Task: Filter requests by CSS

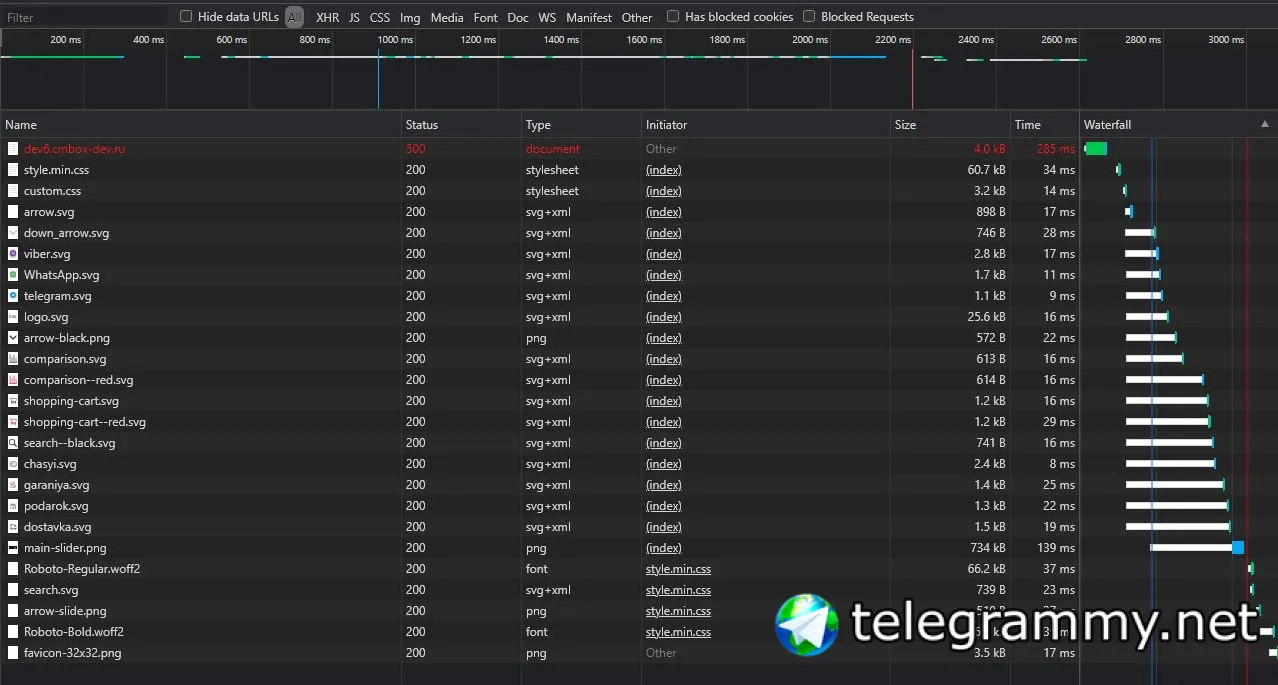Action: (380, 17)
